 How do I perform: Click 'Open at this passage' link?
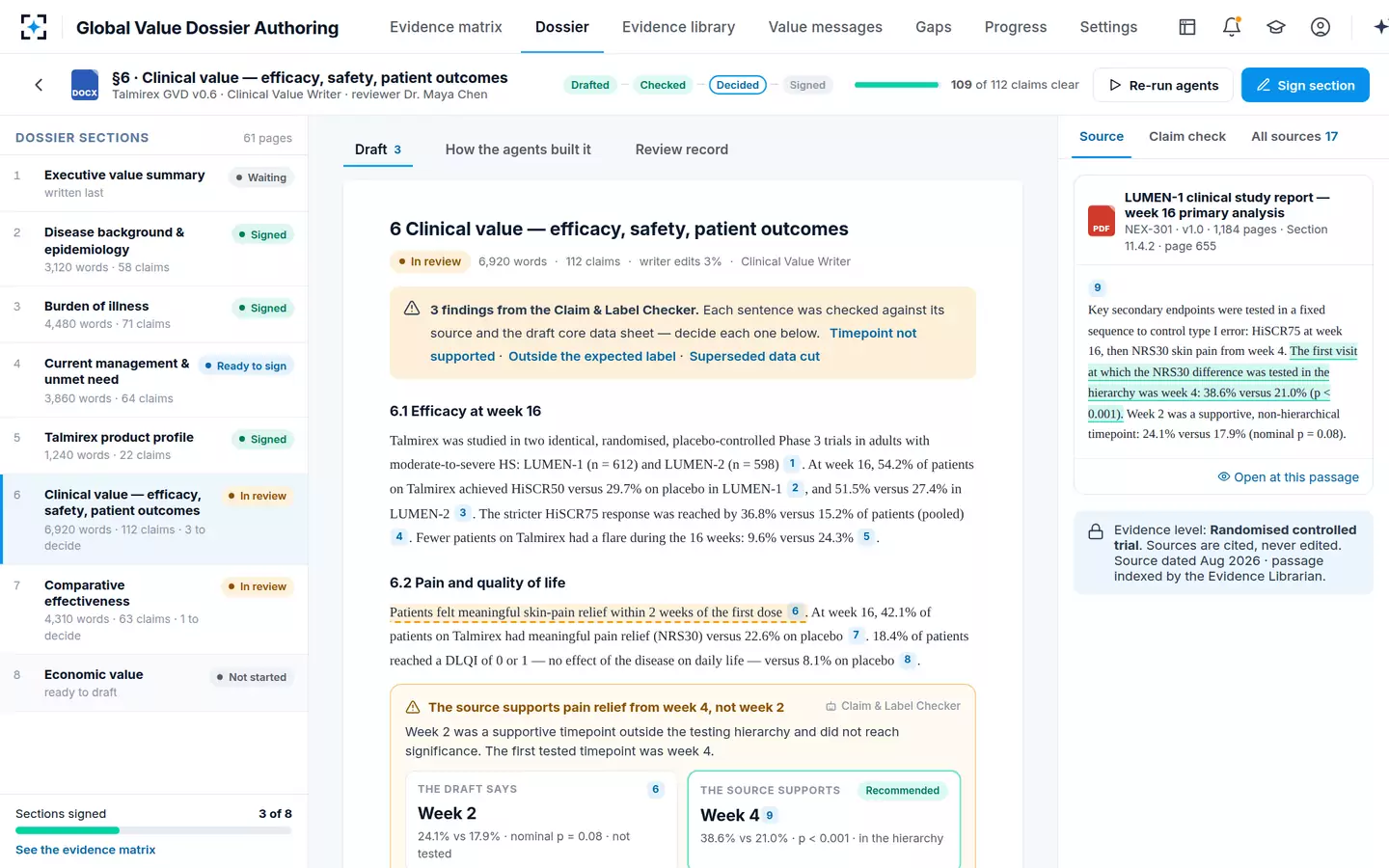(x=1288, y=476)
